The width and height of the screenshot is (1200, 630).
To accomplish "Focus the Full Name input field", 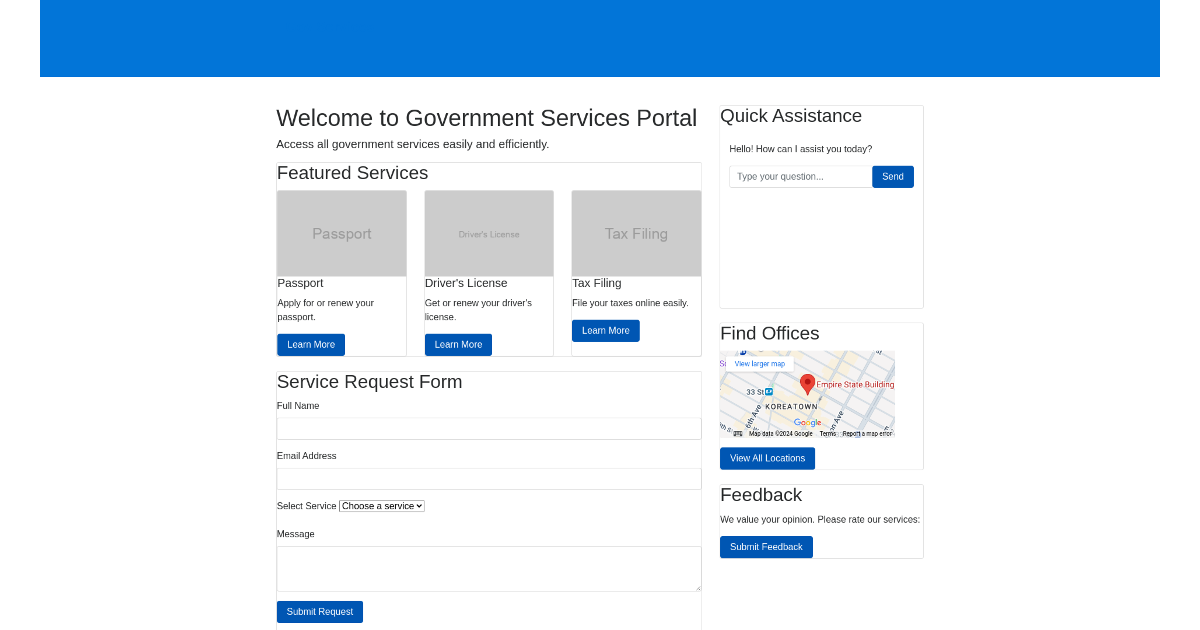I will coord(488,428).
